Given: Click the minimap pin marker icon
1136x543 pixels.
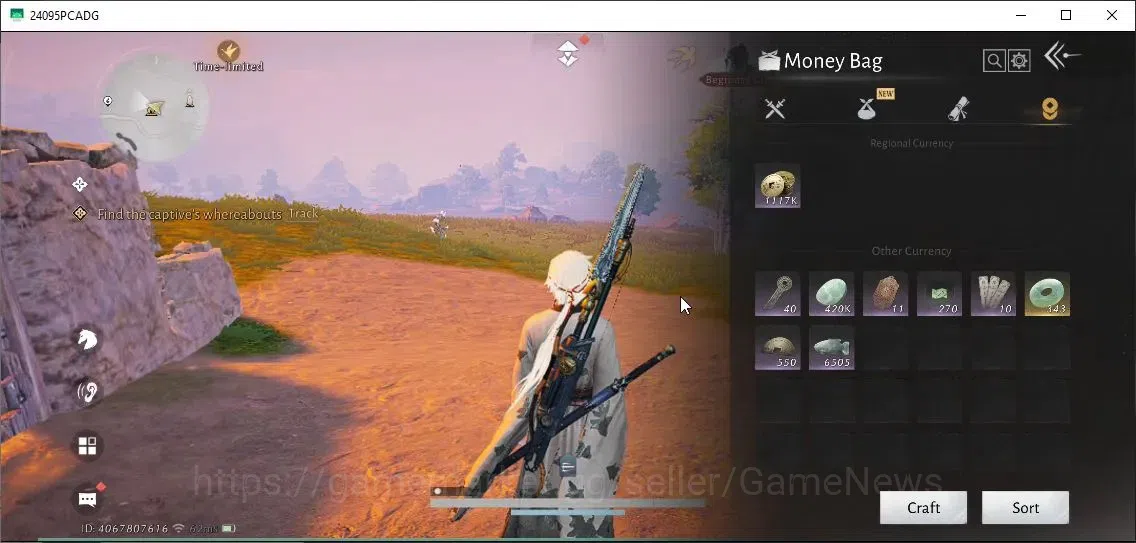Looking at the screenshot, I should tap(107, 101).
